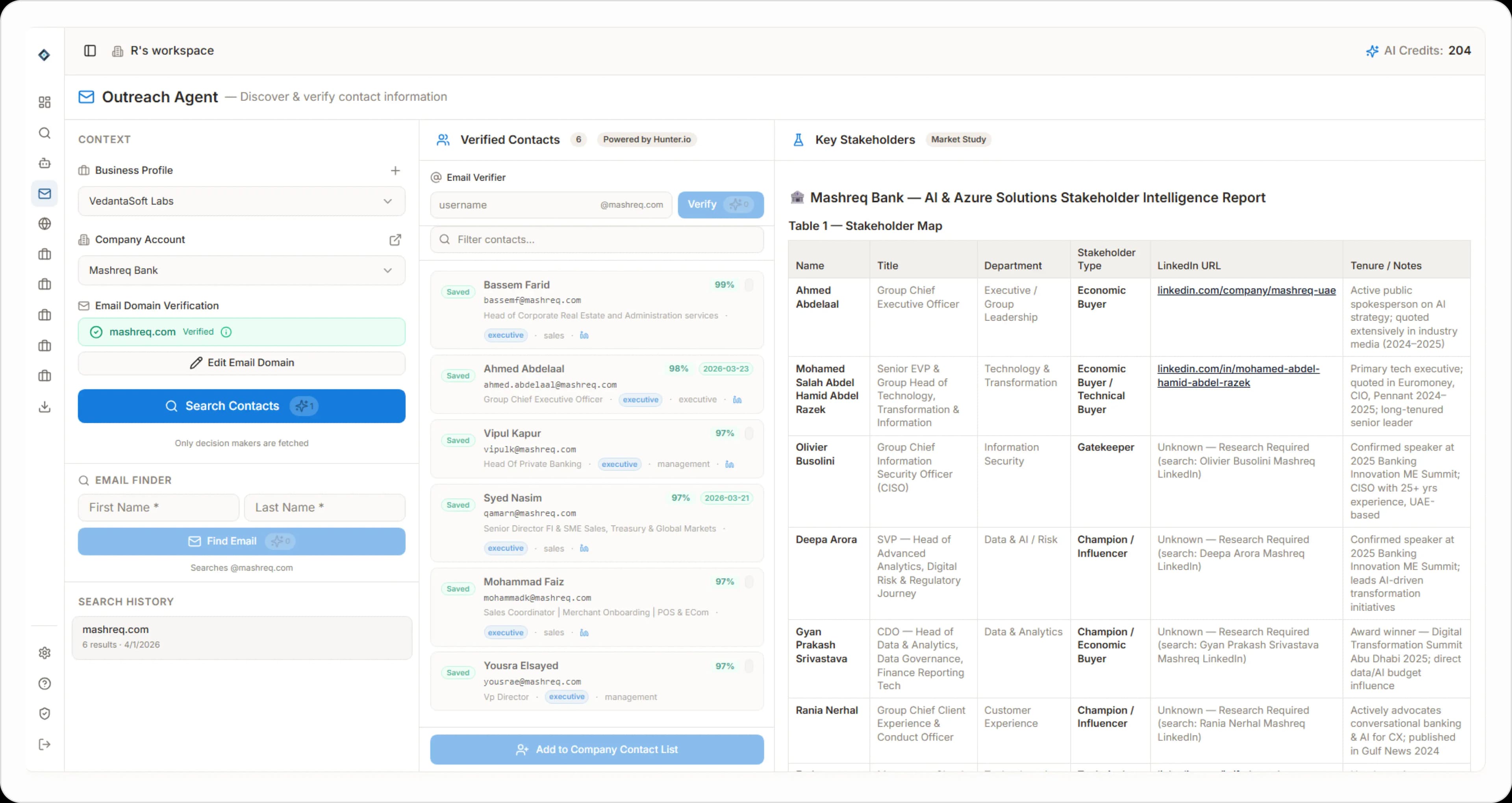Image resolution: width=1512 pixels, height=803 pixels.
Task: Click the AI Credits sparkle icon
Action: point(1372,51)
